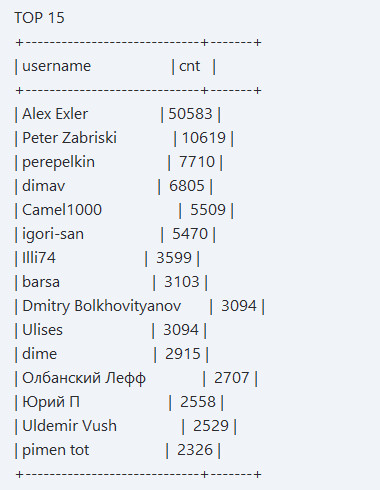
Task: Click the Ulises username
Action: pyautogui.click(x=42, y=330)
